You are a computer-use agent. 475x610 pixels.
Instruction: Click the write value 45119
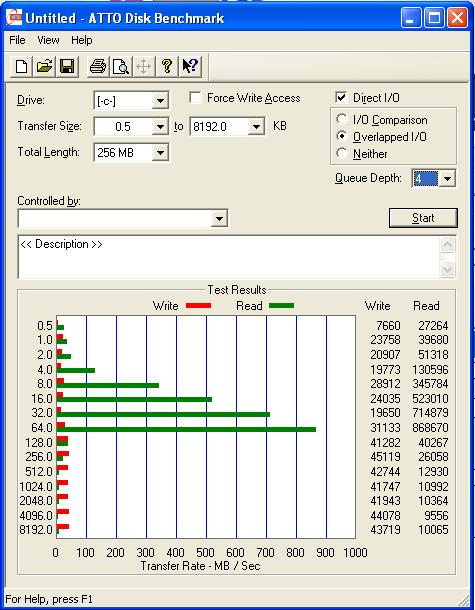385,457
